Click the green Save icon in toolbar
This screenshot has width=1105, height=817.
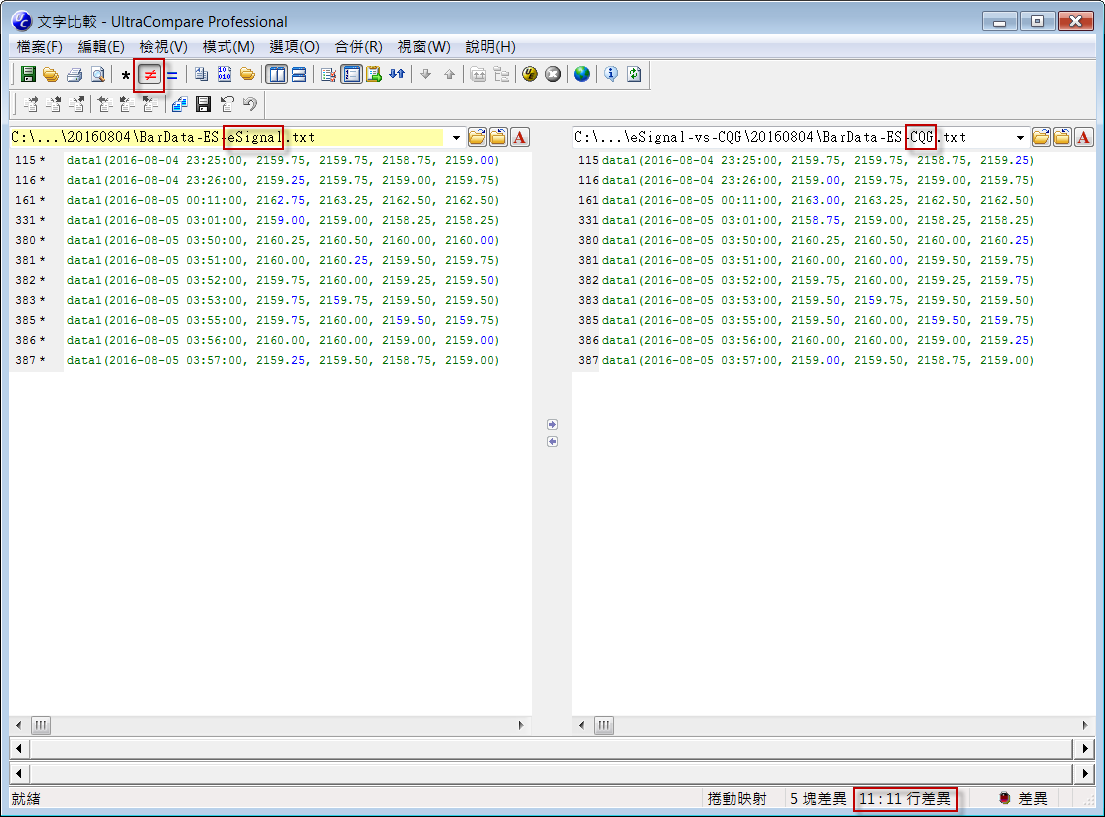point(28,74)
